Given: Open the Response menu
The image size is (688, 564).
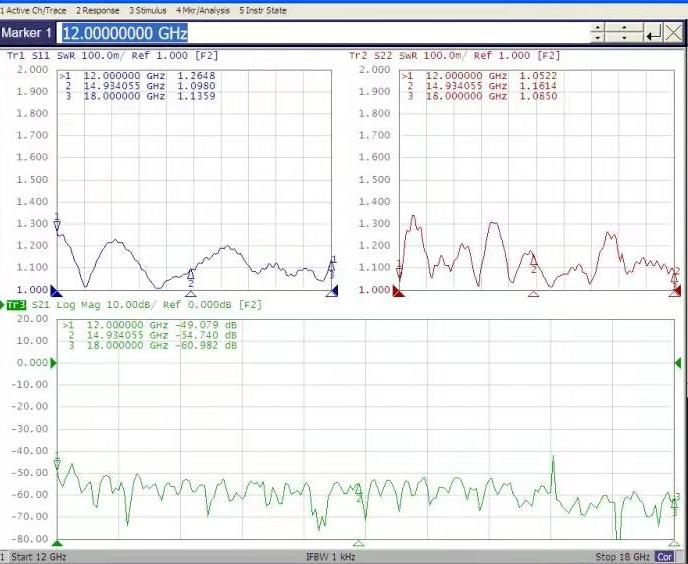Looking at the screenshot, I should [97, 10].
